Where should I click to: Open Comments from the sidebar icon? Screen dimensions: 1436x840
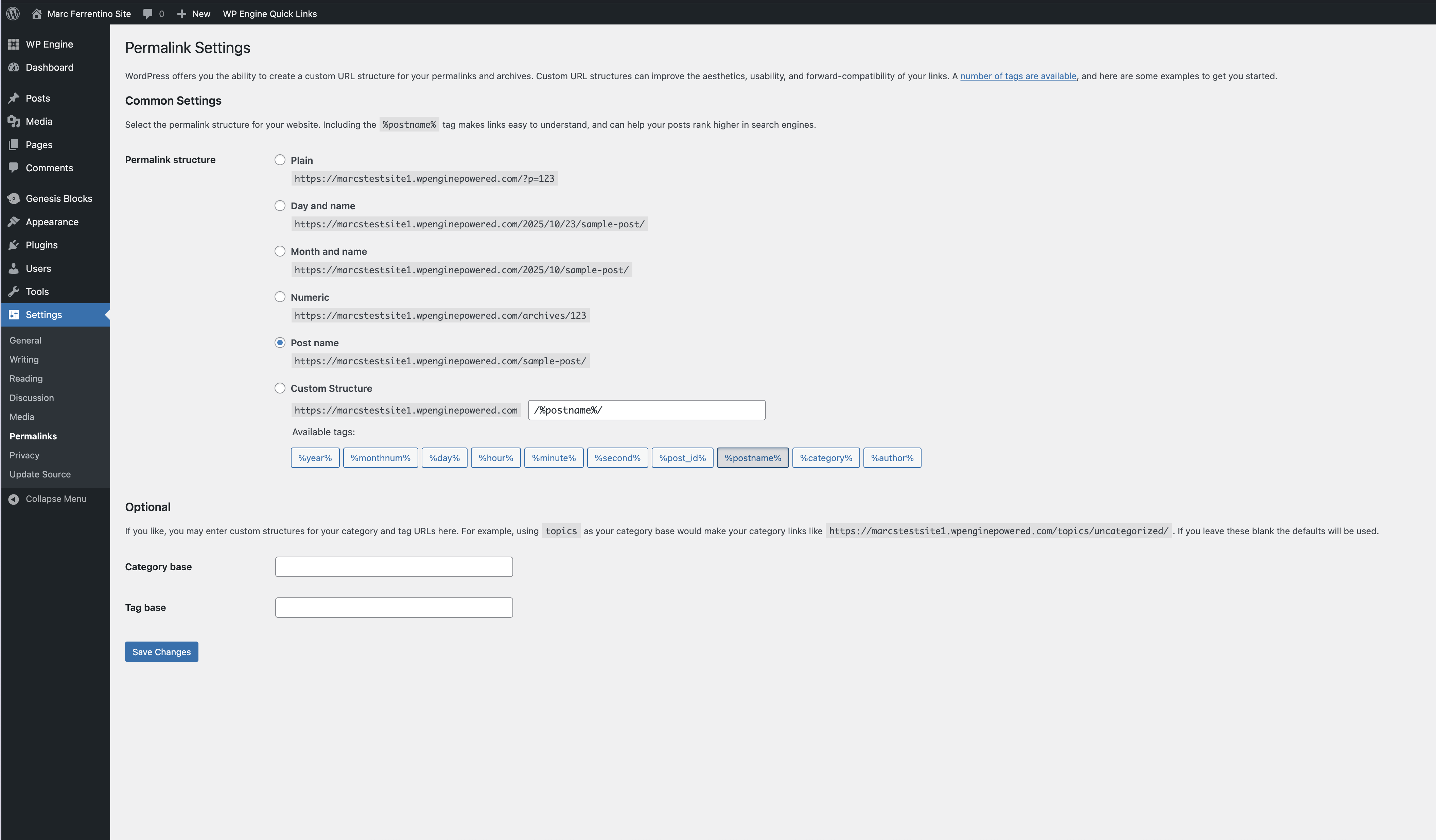coord(14,168)
